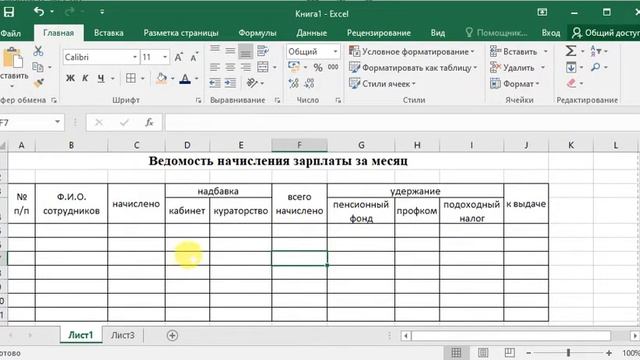Switch to the Разметка страницы tab

click(x=181, y=33)
